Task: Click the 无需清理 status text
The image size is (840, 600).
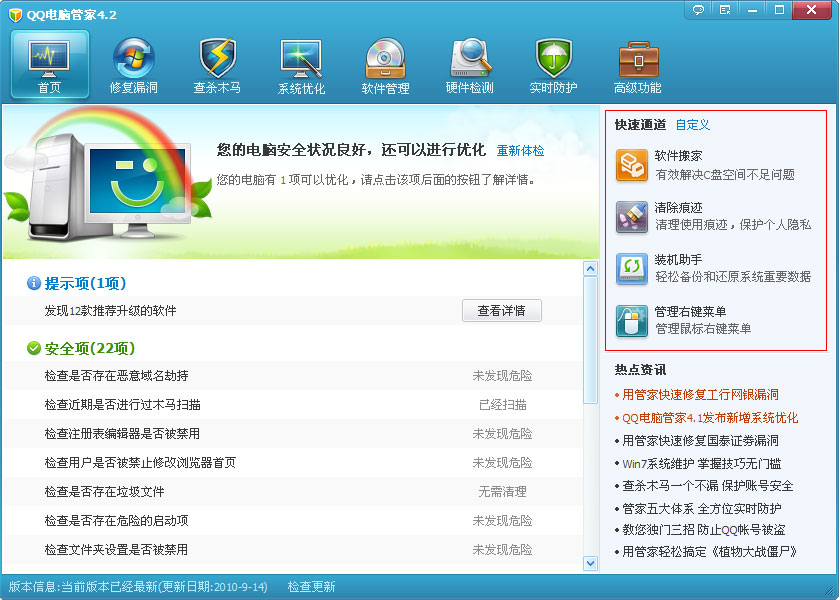Action: pos(502,491)
